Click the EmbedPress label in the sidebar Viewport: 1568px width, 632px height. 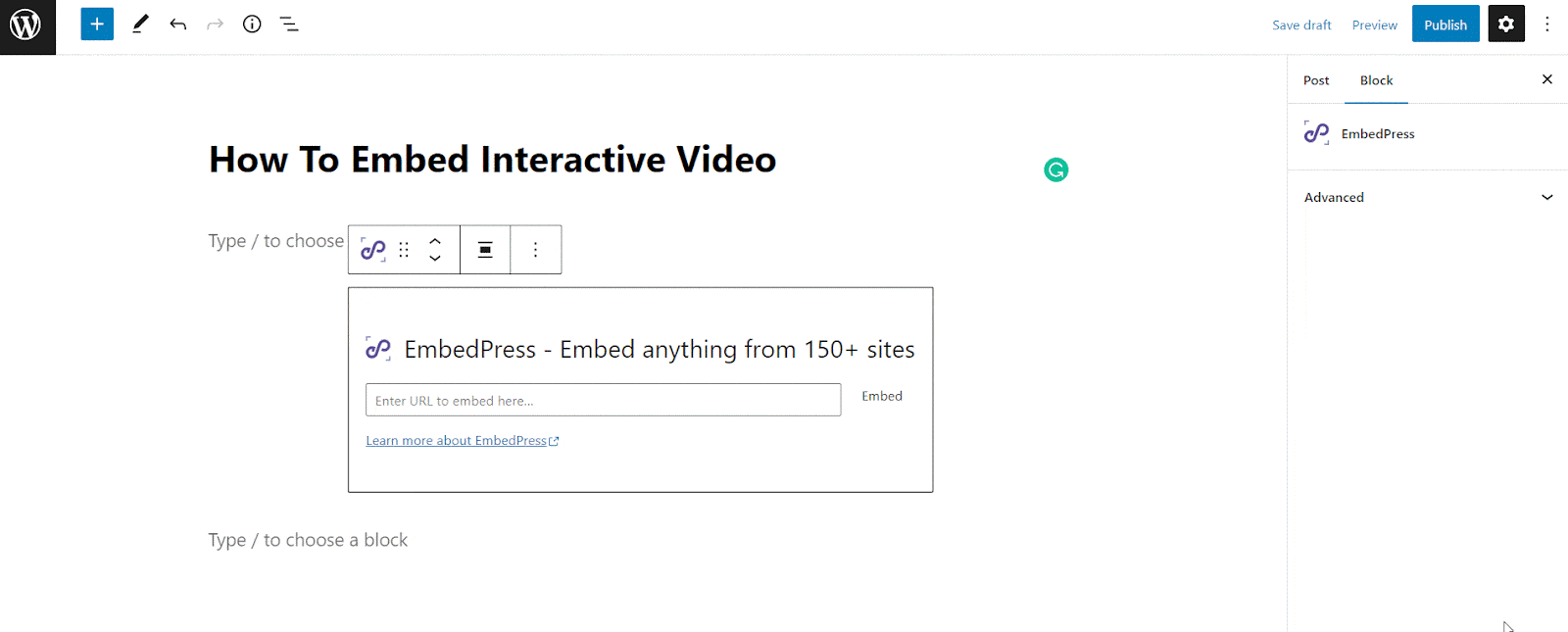(x=1378, y=134)
